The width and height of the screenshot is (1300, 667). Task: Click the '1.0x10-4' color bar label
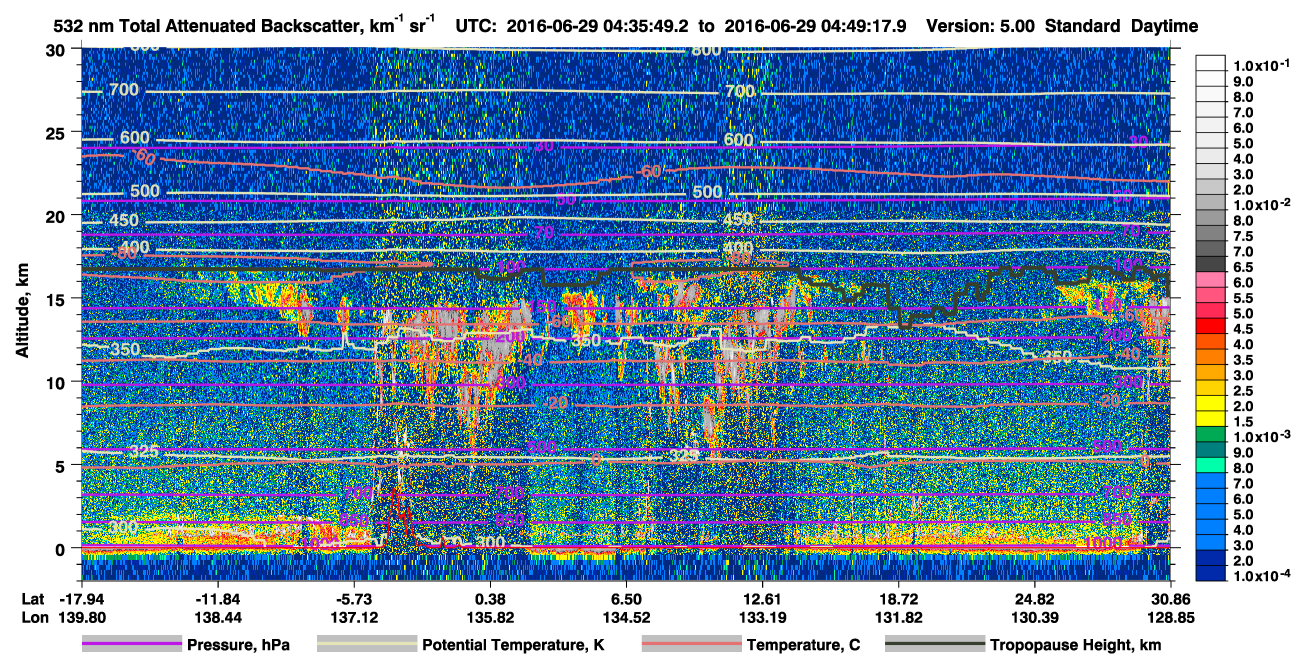pos(1264,576)
